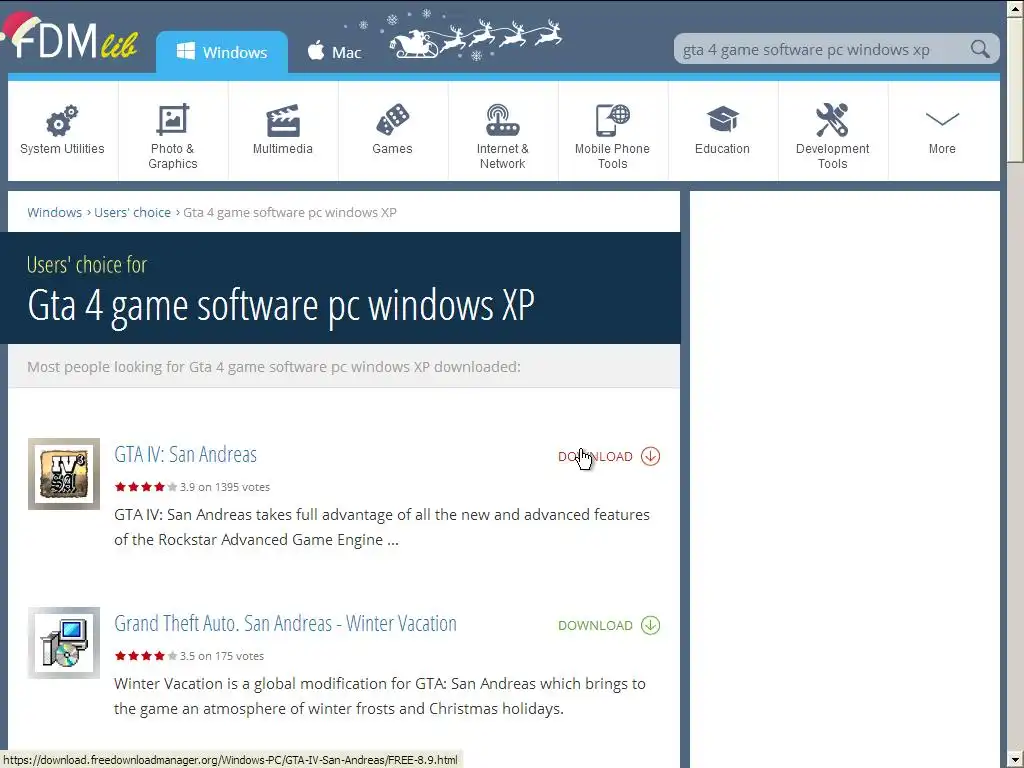Click download arrow icon for GTA IV: San Andreas
The width and height of the screenshot is (1024, 768).
pyautogui.click(x=650, y=456)
